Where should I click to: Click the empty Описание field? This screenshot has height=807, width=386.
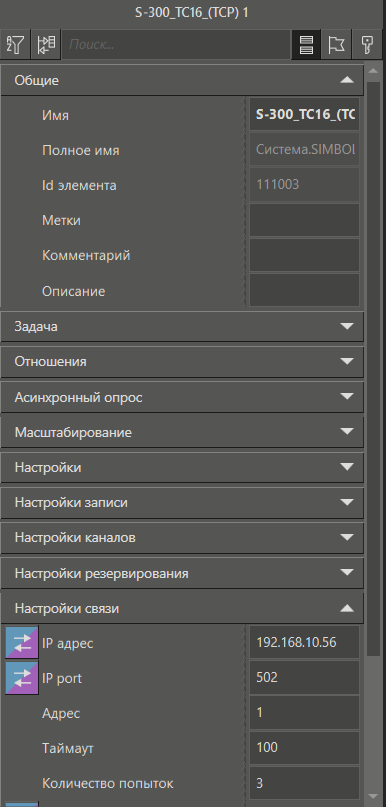tap(304, 290)
